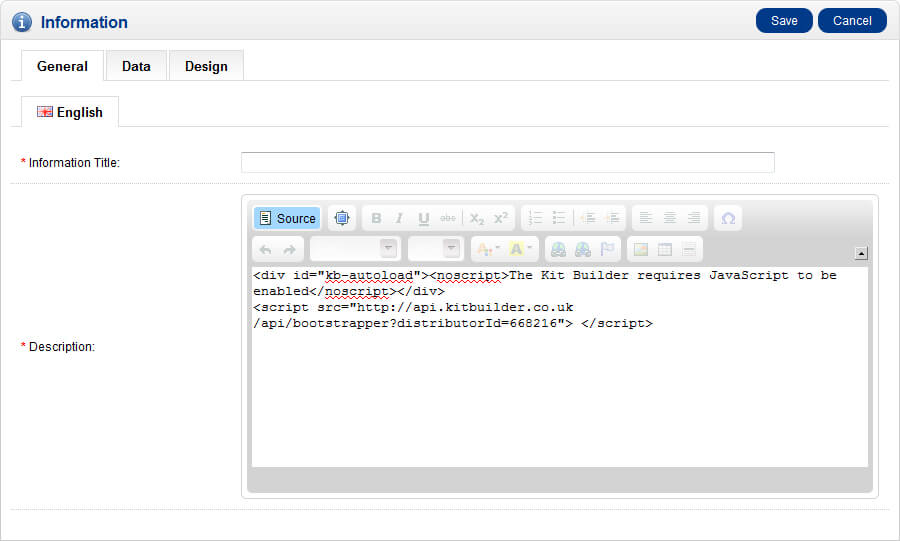900x541 pixels.
Task: Insert a horizontal line
Action: click(x=689, y=250)
